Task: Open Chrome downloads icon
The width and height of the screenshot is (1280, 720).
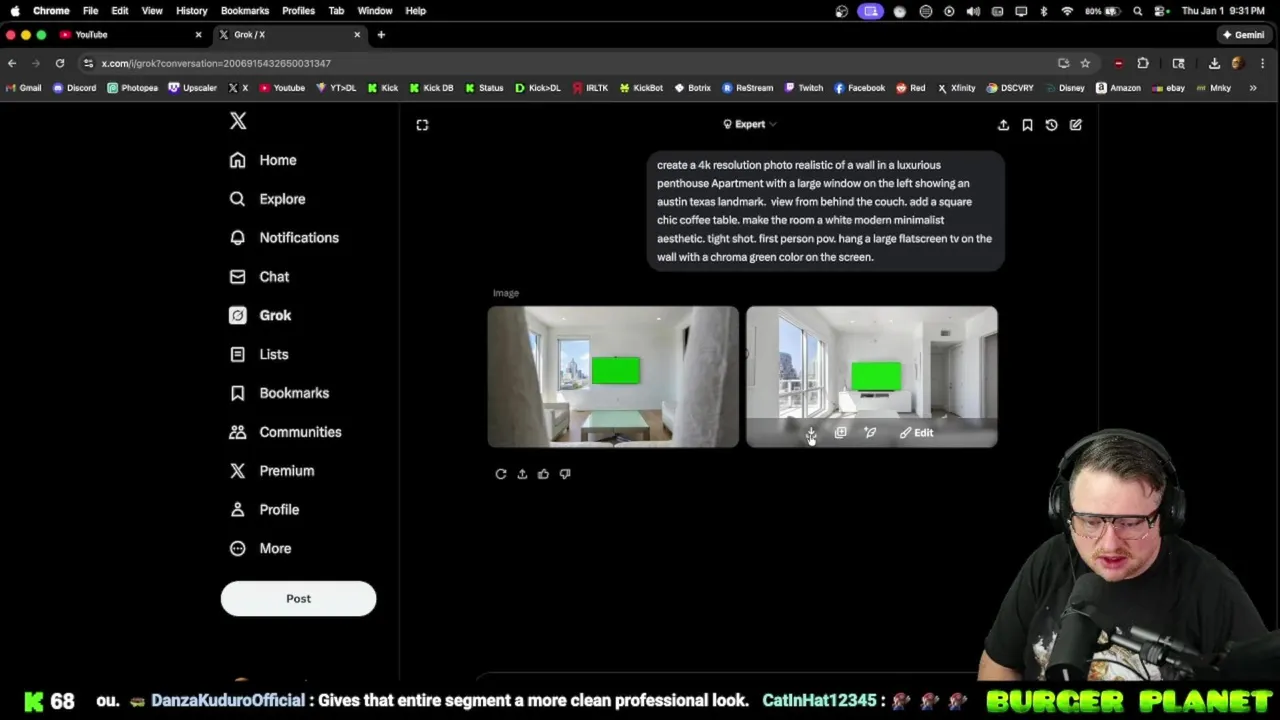Action: pyautogui.click(x=1214, y=63)
